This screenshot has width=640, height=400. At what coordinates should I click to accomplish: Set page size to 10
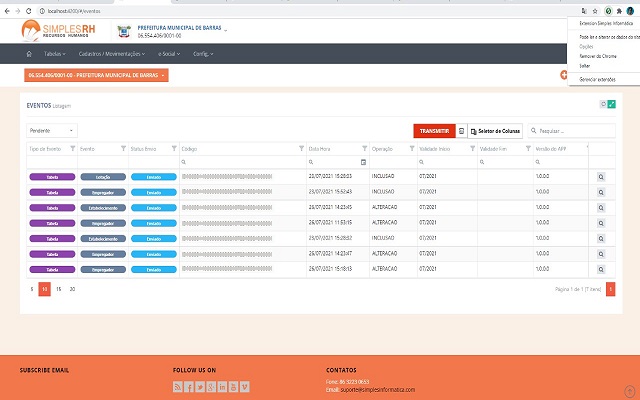tap(44, 289)
